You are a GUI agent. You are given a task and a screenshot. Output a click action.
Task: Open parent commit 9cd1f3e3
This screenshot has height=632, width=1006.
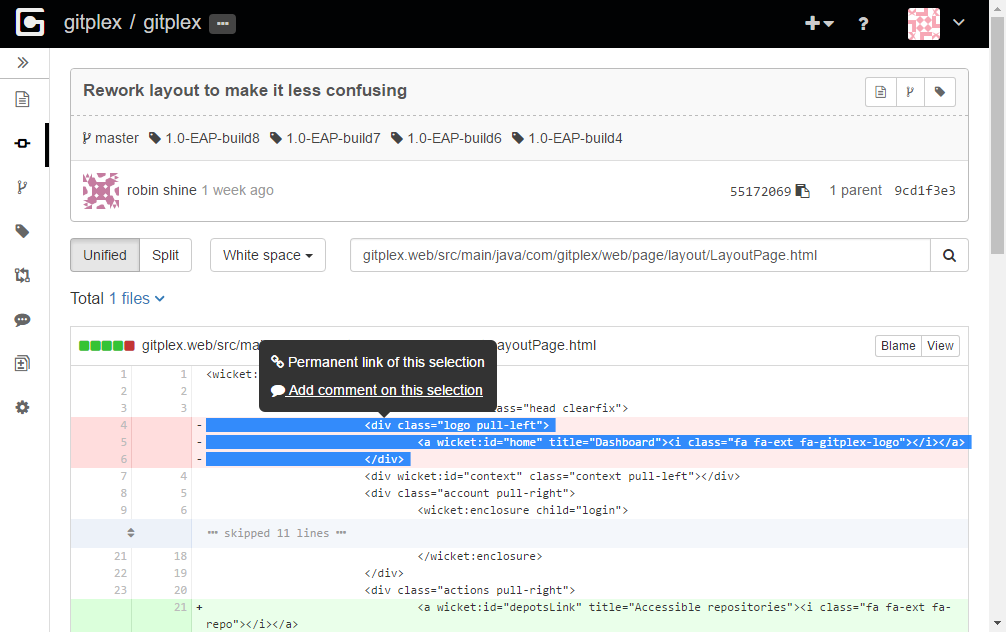[x=925, y=191]
